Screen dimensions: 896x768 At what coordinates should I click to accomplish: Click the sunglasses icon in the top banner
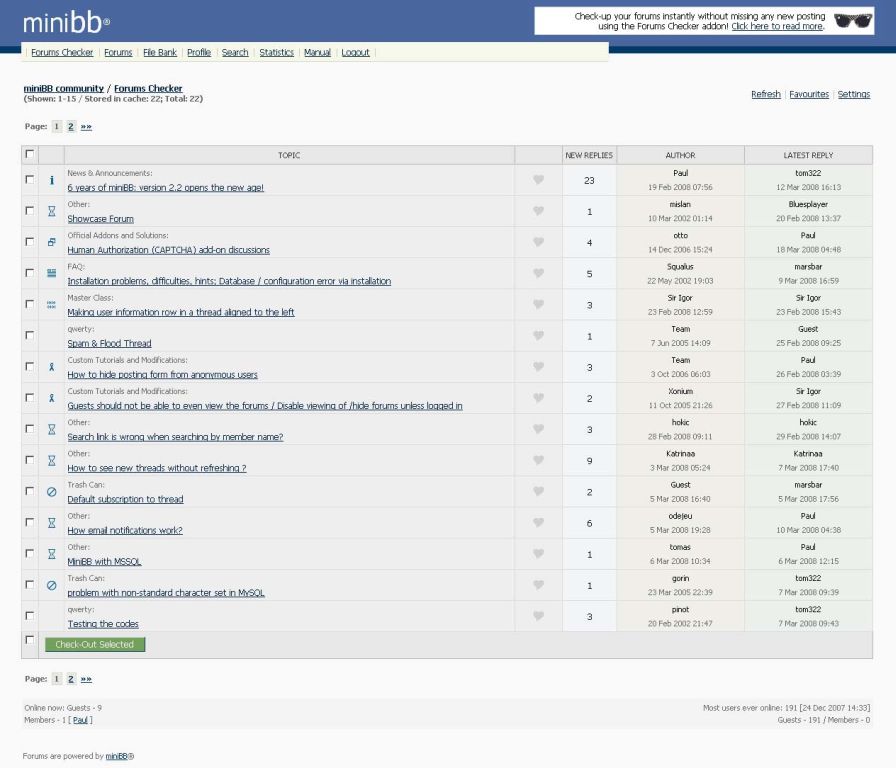853,21
